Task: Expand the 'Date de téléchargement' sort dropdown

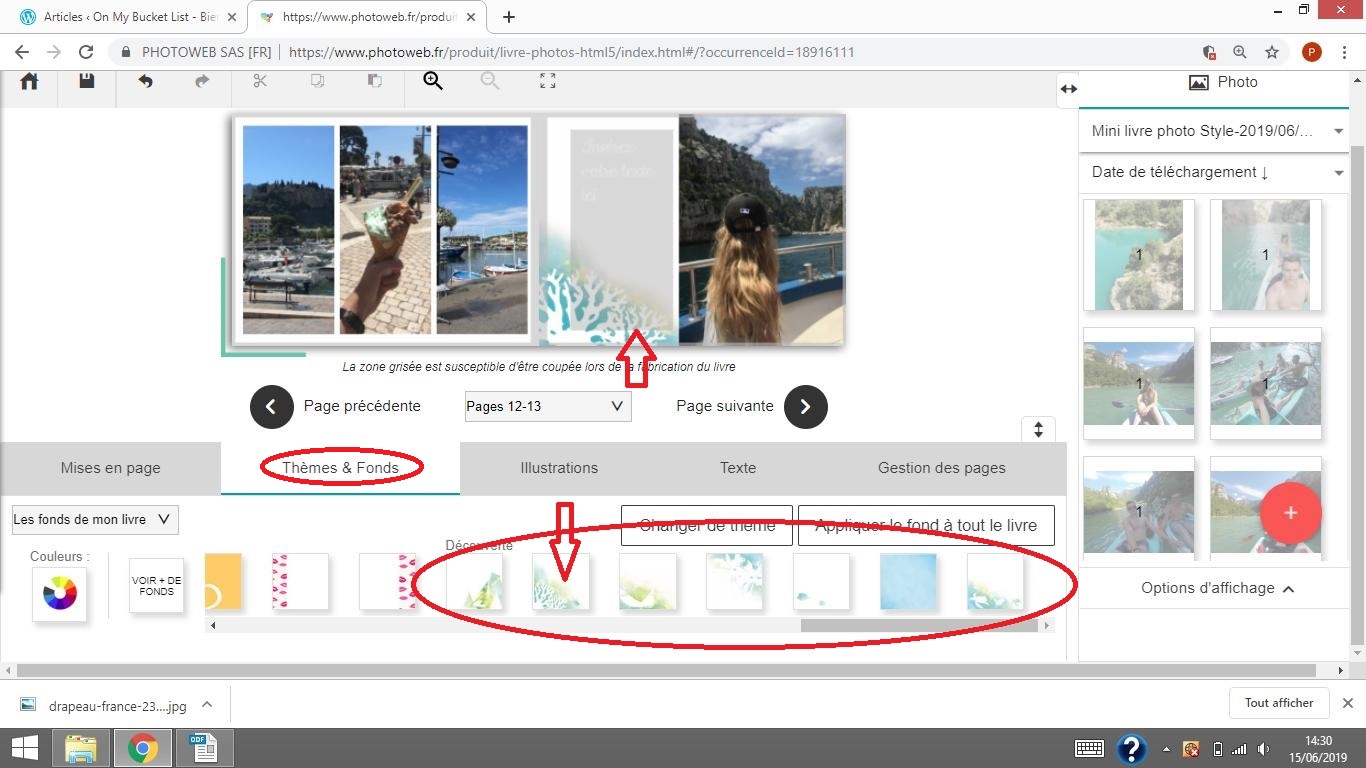Action: [x=1214, y=172]
